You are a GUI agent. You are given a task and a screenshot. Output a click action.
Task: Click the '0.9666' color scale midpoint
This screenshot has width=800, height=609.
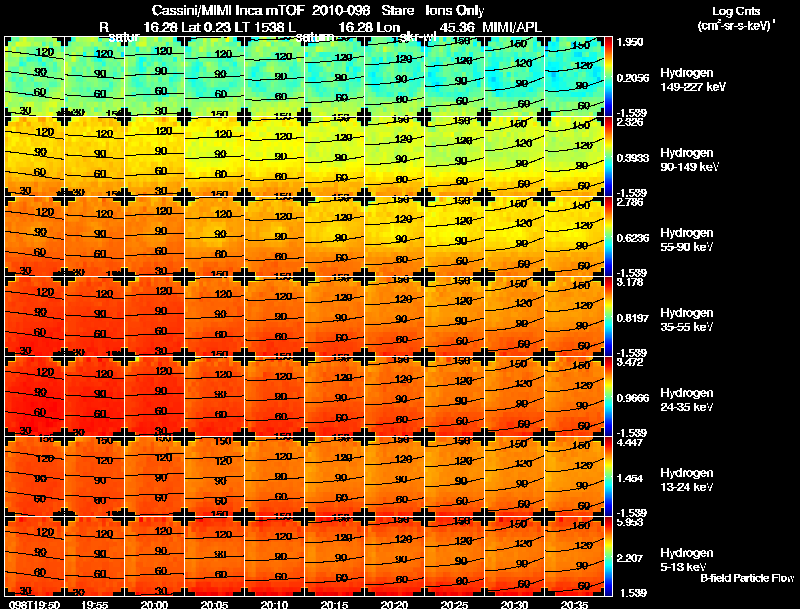633,398
